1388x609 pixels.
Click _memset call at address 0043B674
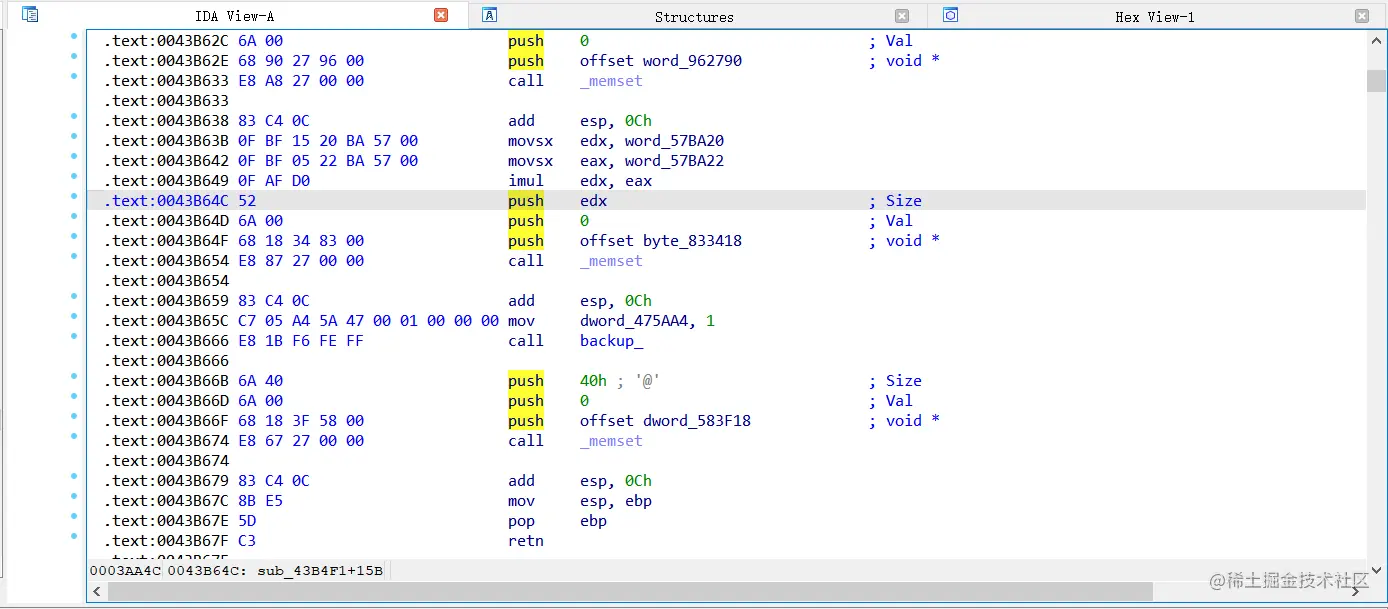click(611, 441)
